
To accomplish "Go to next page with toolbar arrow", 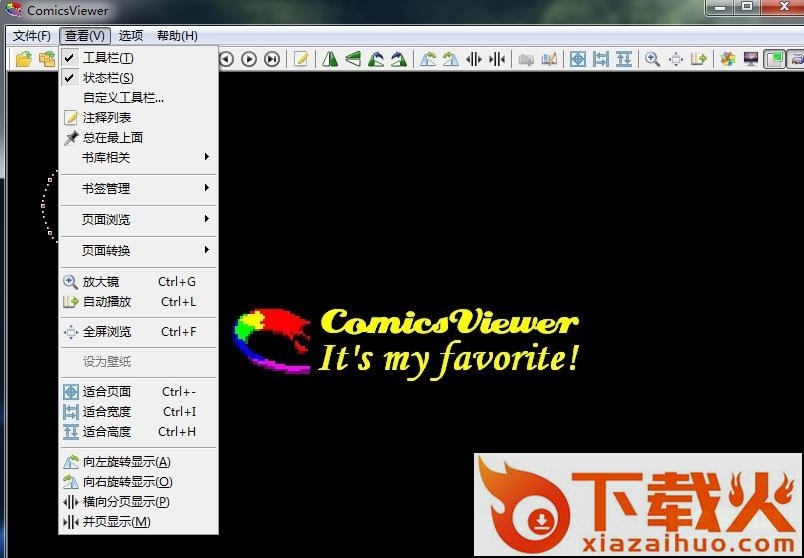I will [x=249, y=59].
